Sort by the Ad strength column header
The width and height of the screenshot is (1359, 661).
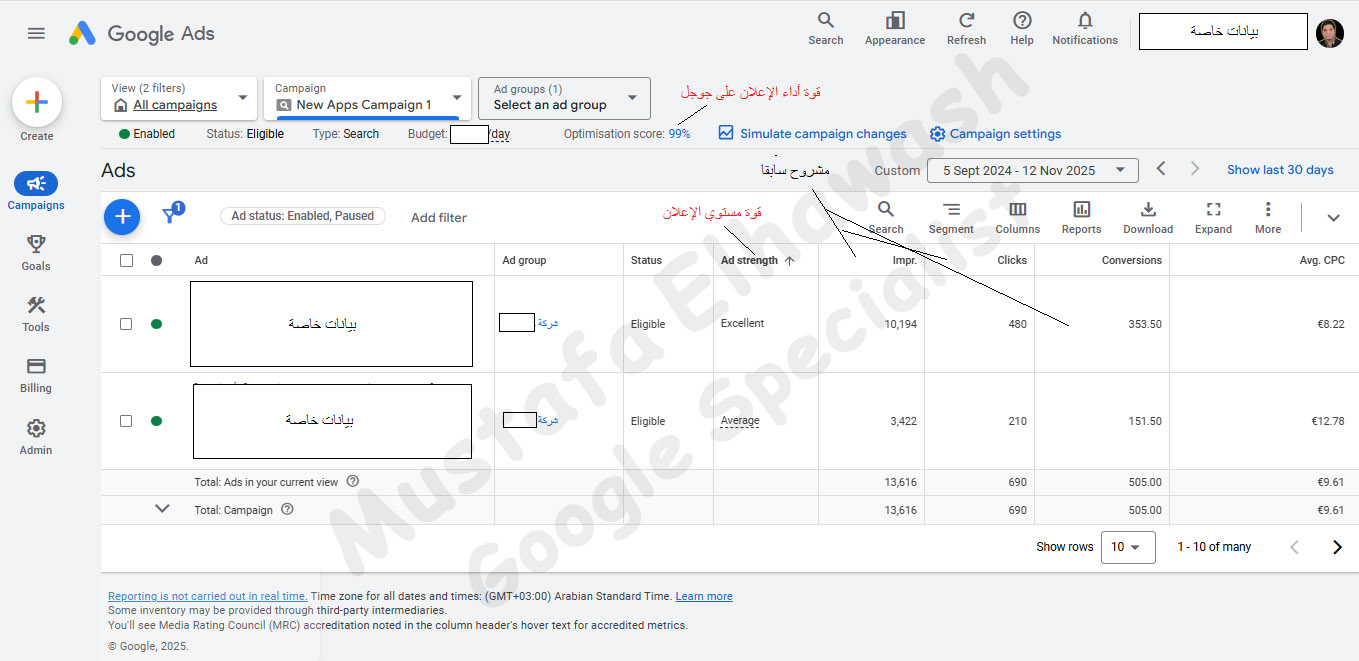[x=749, y=260]
